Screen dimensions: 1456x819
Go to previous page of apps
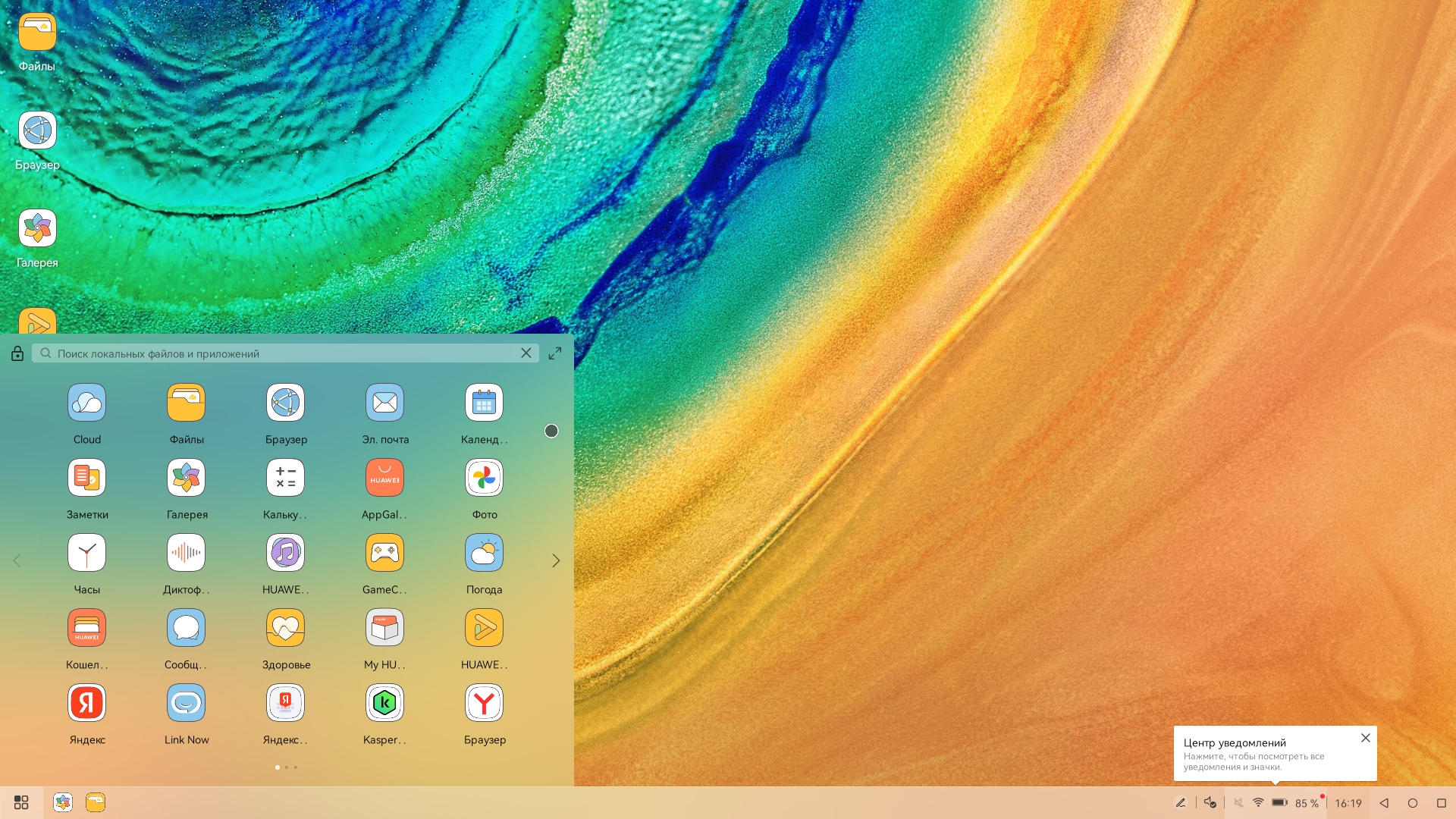pyautogui.click(x=17, y=560)
